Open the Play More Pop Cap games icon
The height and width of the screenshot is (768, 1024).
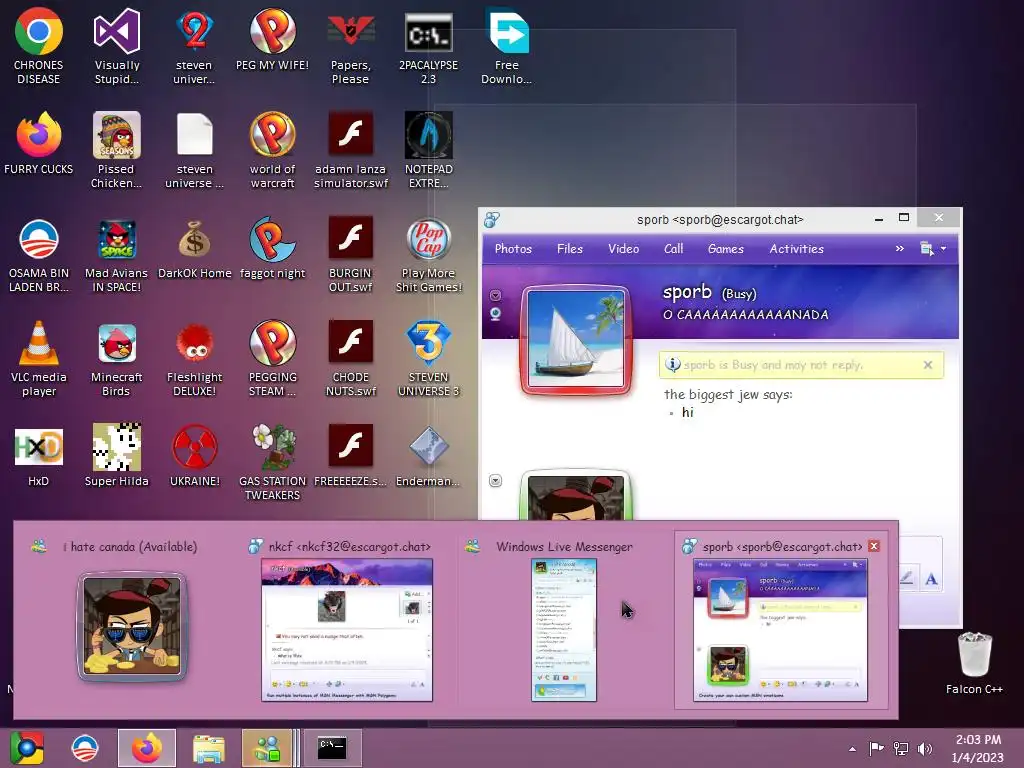pyautogui.click(x=428, y=255)
